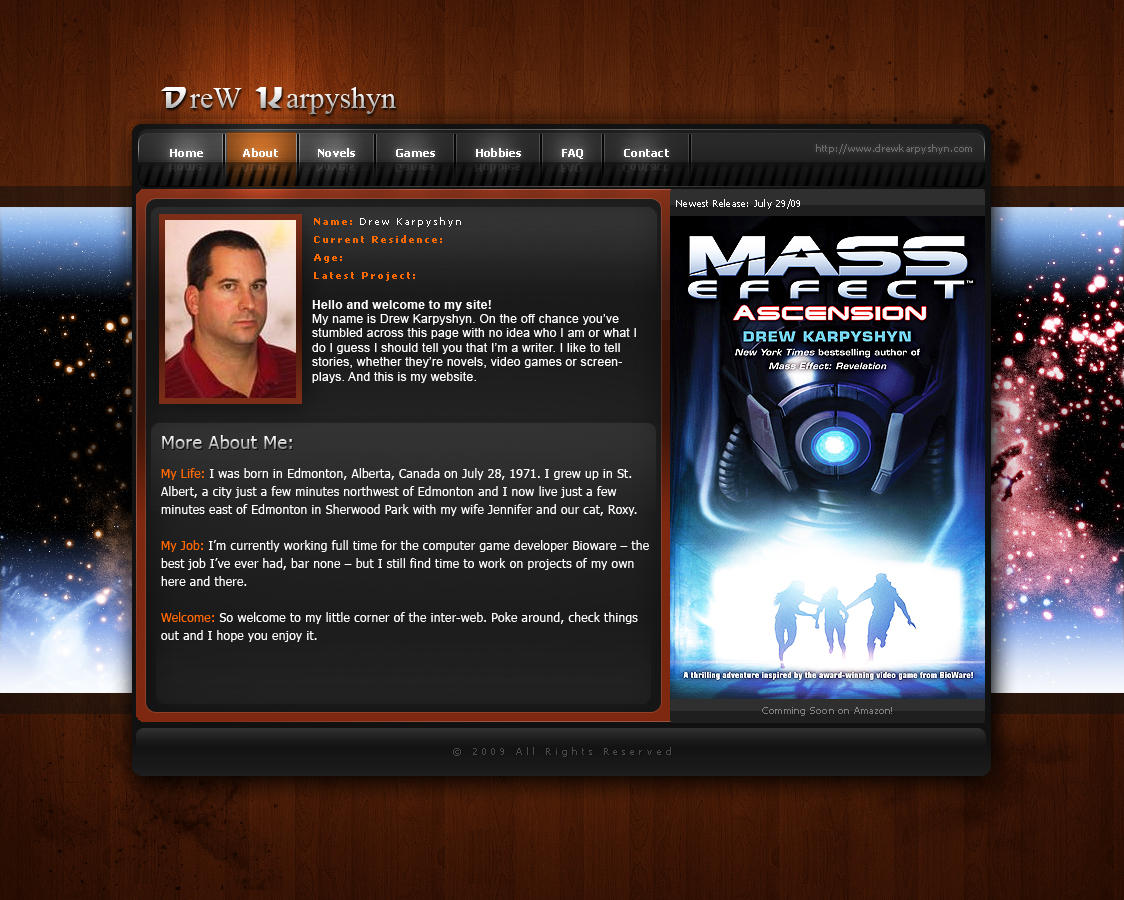
Task: Click the My Job paragraph label
Action: click(182, 545)
